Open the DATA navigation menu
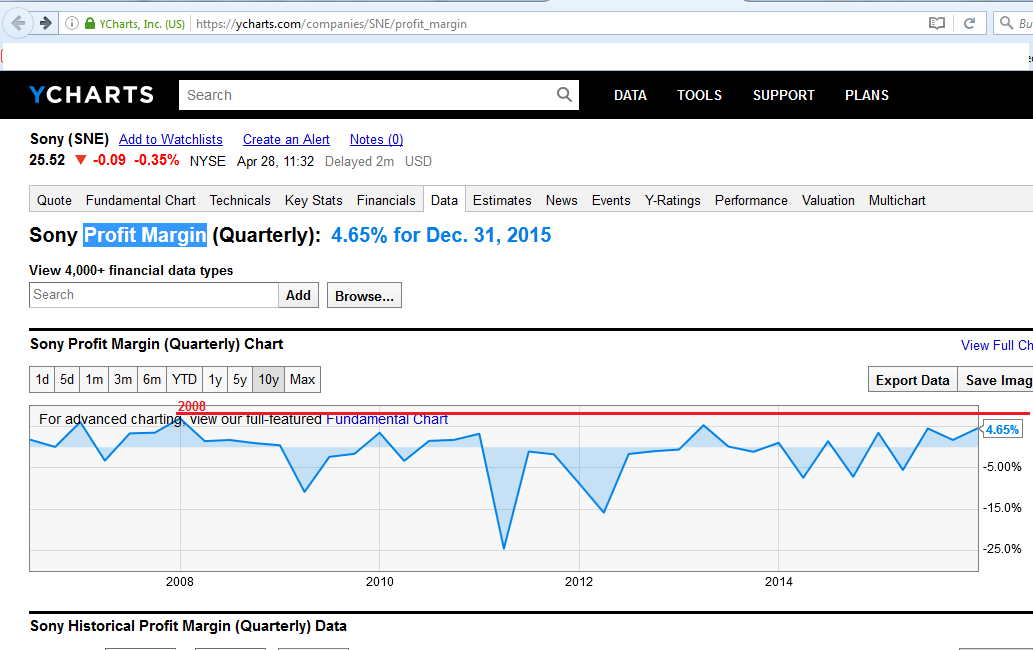Image resolution: width=1033 pixels, height=650 pixels. pos(630,95)
